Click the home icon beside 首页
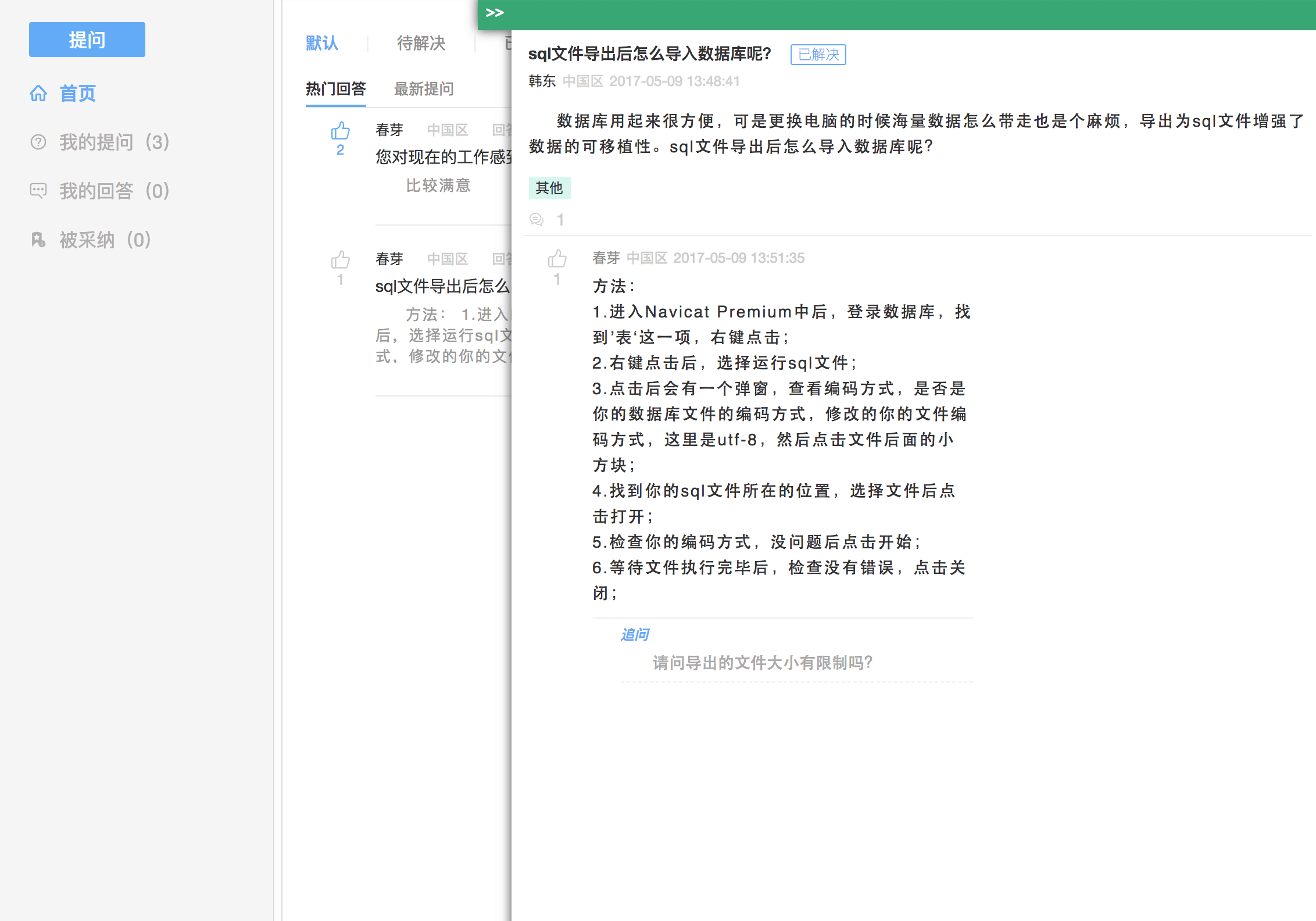Screen dimensions: 1316x921 (38, 93)
